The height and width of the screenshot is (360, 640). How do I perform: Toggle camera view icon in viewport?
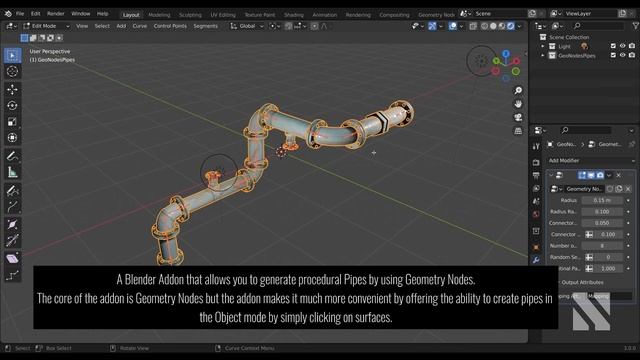pyautogui.click(x=518, y=118)
